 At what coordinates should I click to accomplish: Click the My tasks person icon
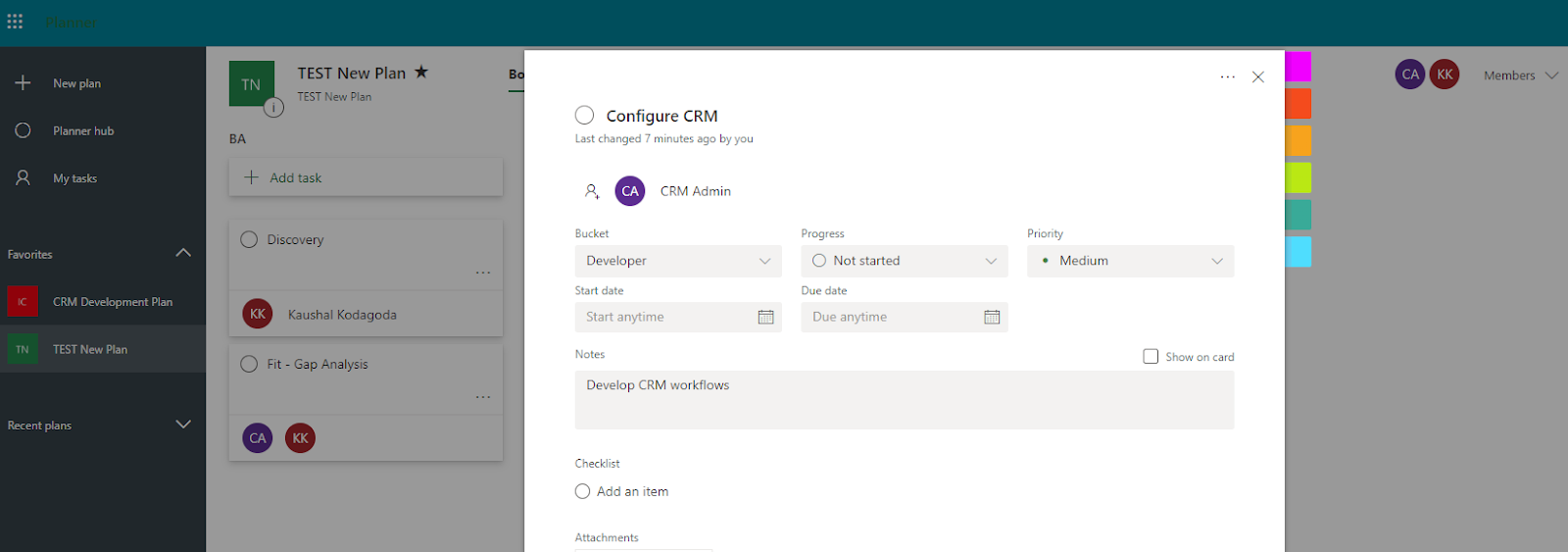click(x=24, y=178)
